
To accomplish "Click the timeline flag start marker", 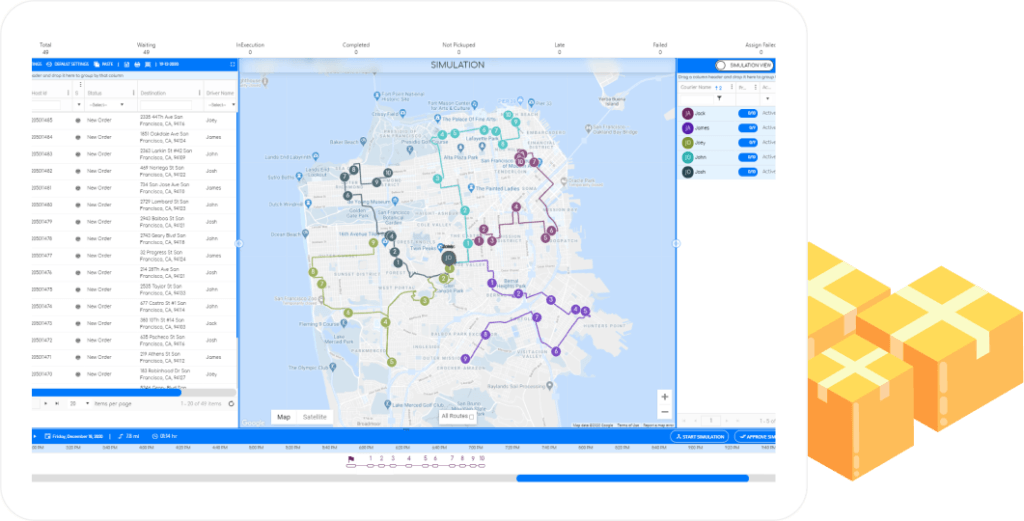I will pyautogui.click(x=351, y=460).
